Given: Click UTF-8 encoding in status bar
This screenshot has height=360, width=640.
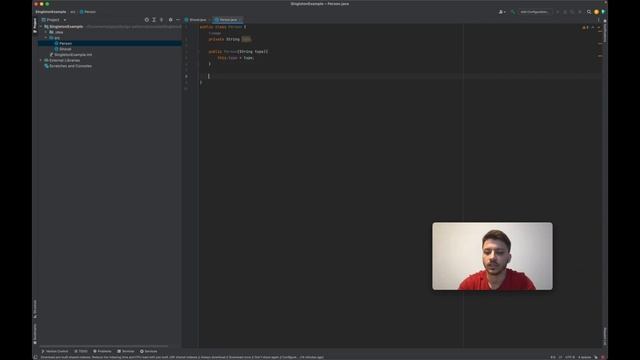Looking at the screenshot, I should click(570, 357).
